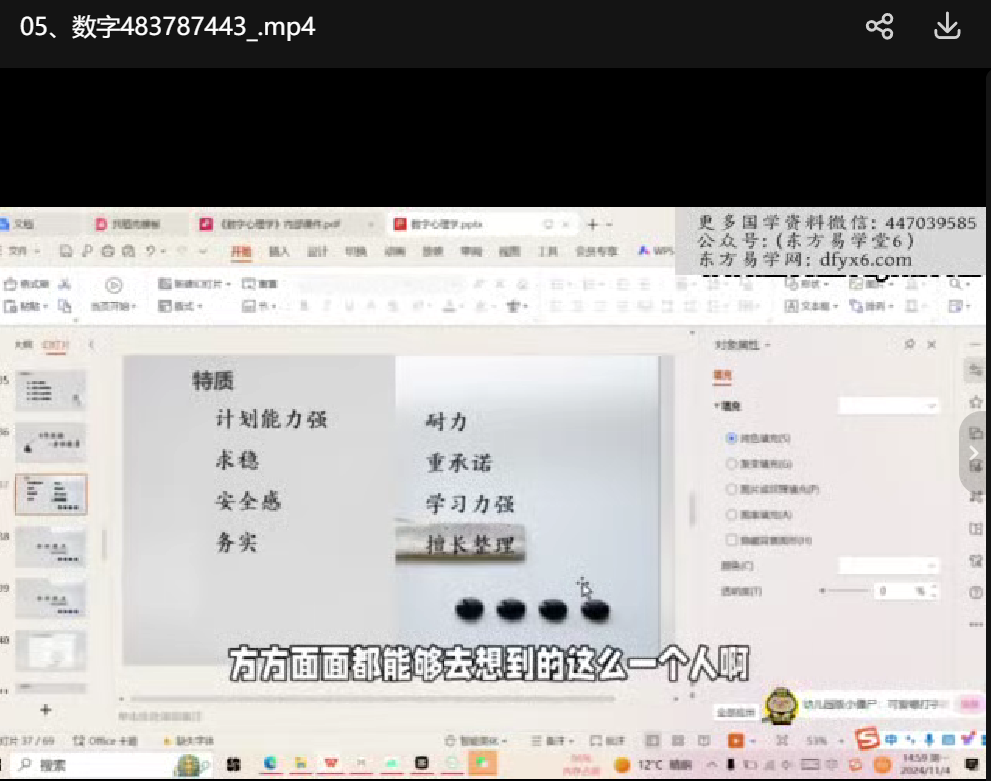Viewport: 991px width, 781px height.
Task: Click the play-from-current-slide icon in ribbon
Action: [114, 285]
